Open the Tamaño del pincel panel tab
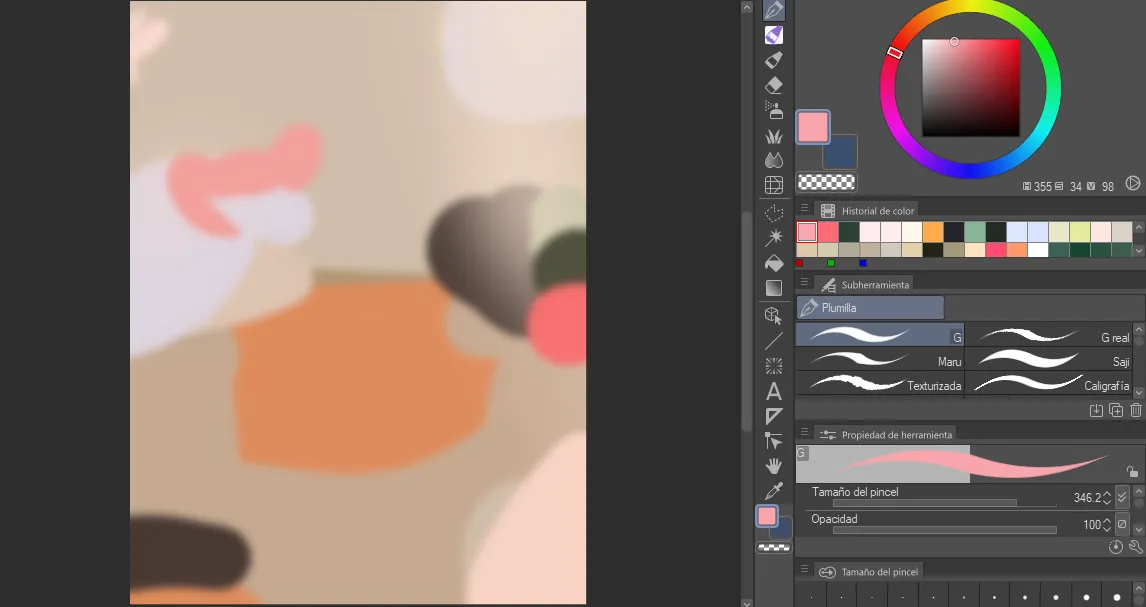 [x=869, y=572]
